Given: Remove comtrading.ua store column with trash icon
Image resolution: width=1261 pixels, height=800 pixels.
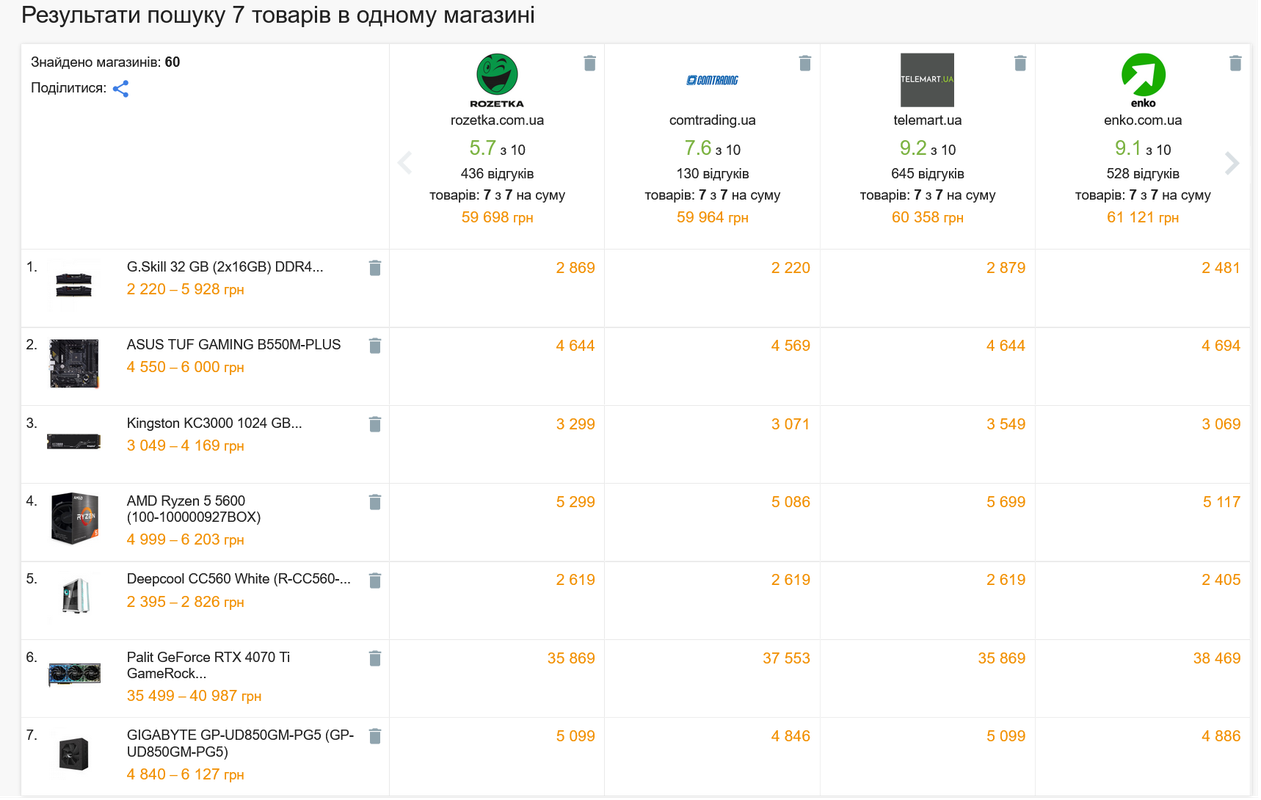Looking at the screenshot, I should (805, 64).
